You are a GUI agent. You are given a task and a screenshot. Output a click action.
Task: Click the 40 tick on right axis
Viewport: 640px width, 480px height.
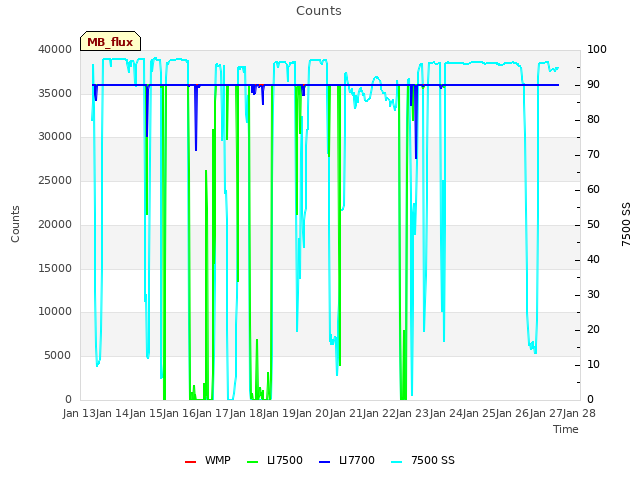[593, 260]
